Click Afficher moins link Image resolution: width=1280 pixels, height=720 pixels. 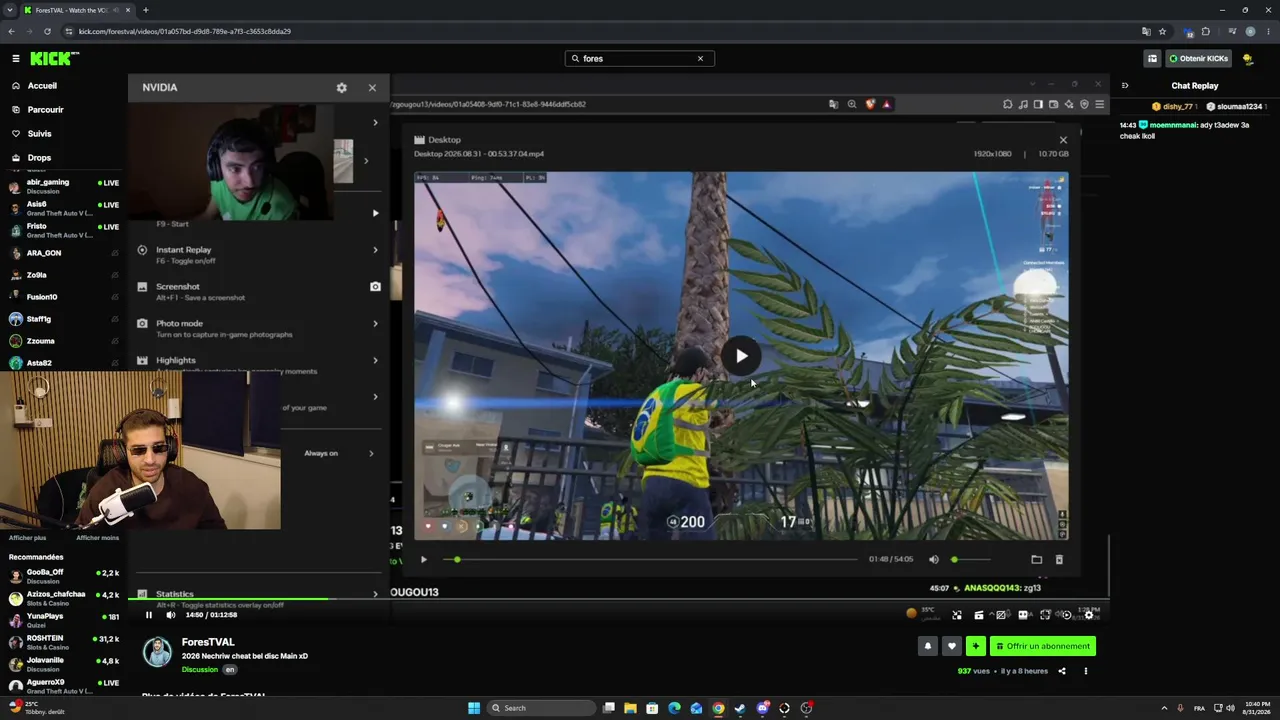coord(97,538)
